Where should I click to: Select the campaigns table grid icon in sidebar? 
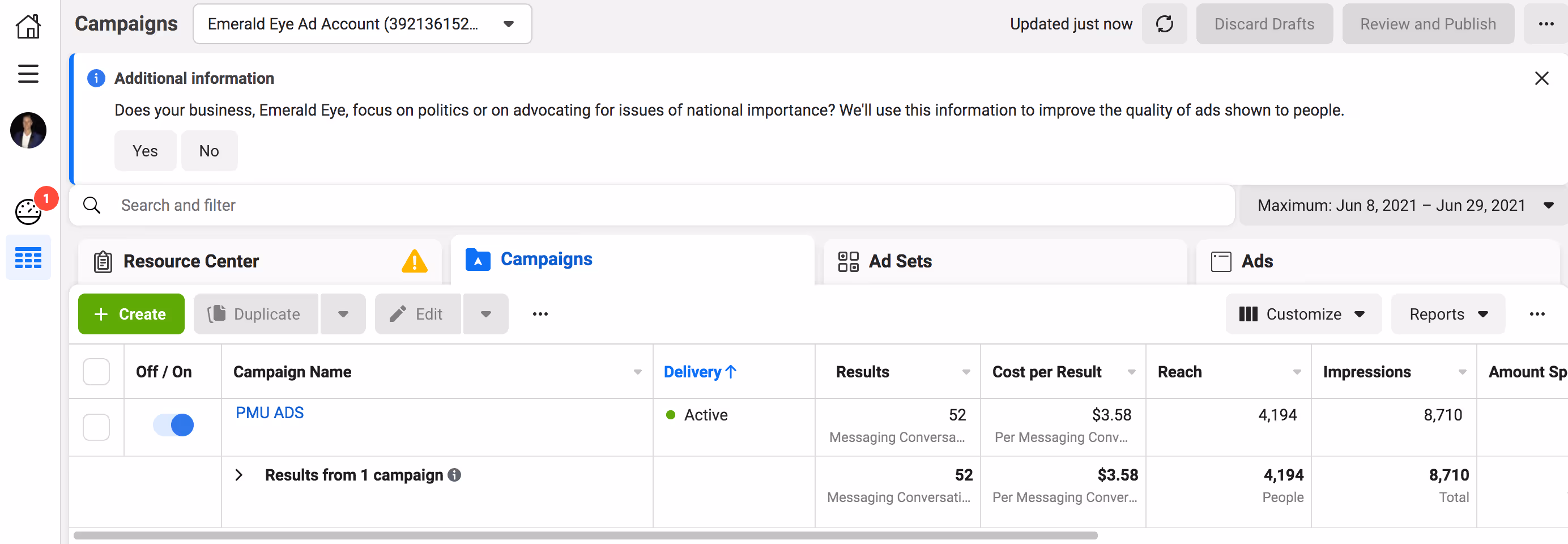tap(28, 258)
